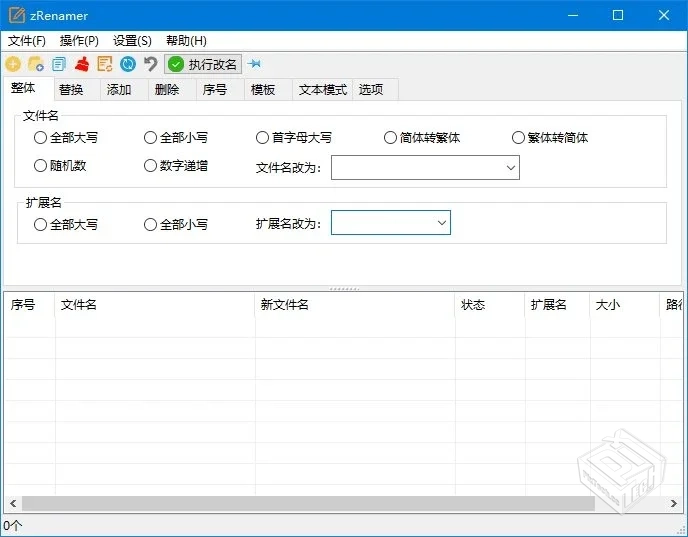
Task: Click the horizontal scrollbar thumb
Action: click(x=308, y=503)
